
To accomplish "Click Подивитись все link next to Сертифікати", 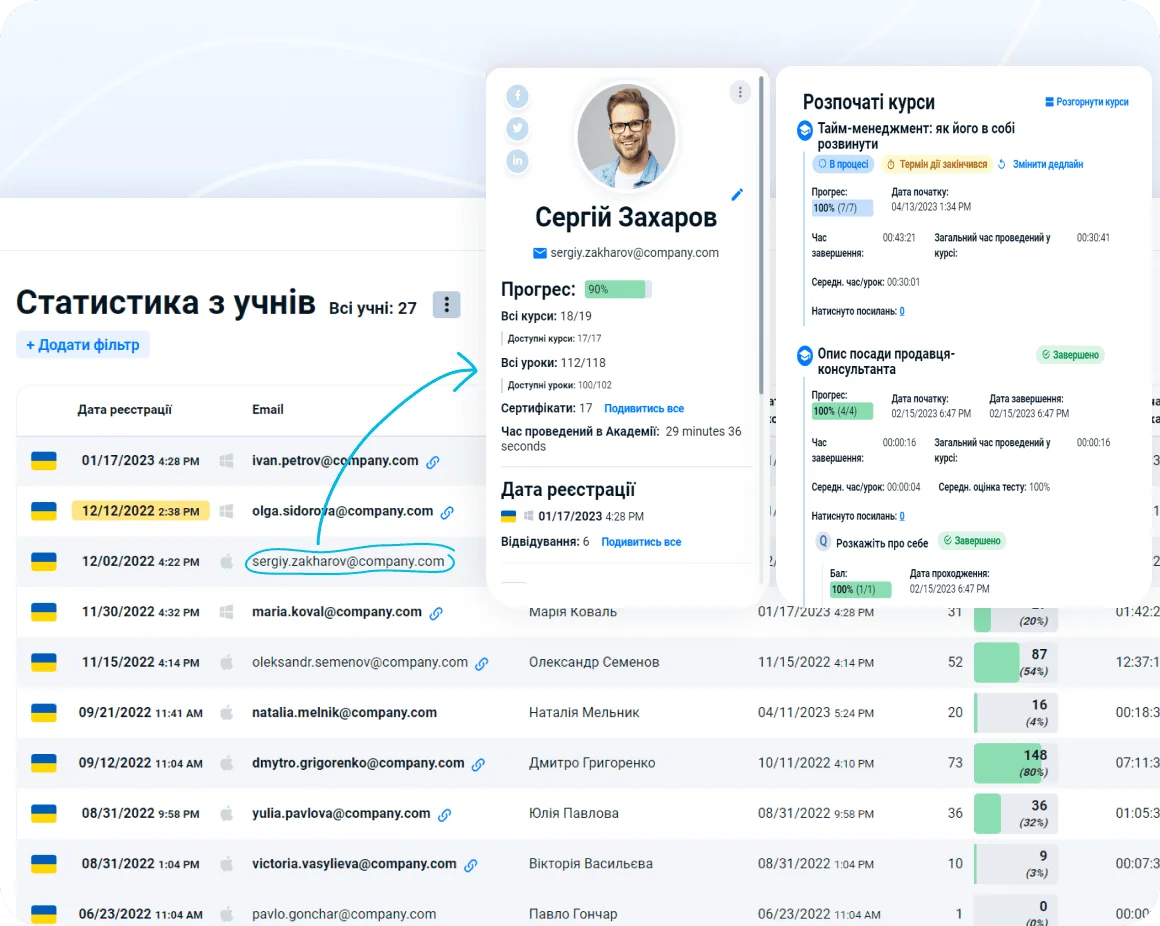I will pyautogui.click(x=644, y=408).
